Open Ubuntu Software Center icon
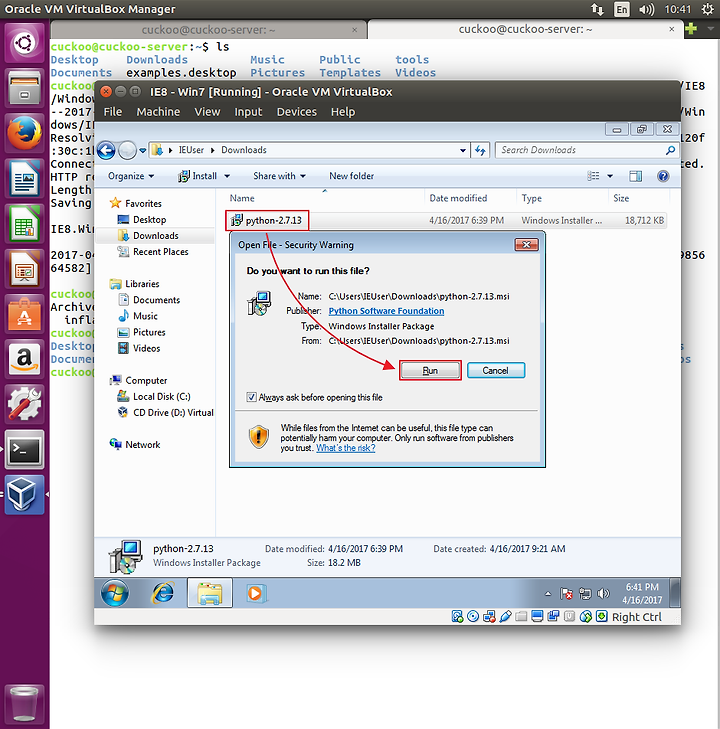The image size is (720, 729). pyautogui.click(x=24, y=313)
